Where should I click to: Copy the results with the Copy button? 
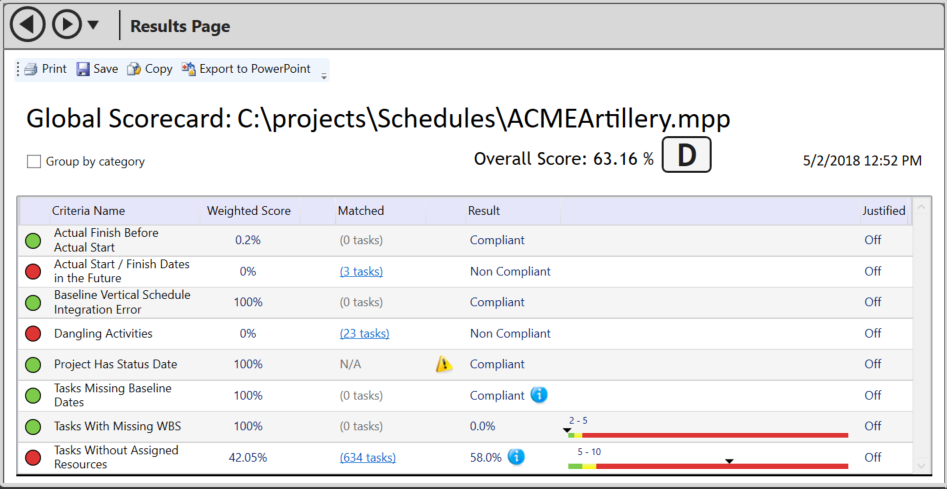coord(149,69)
